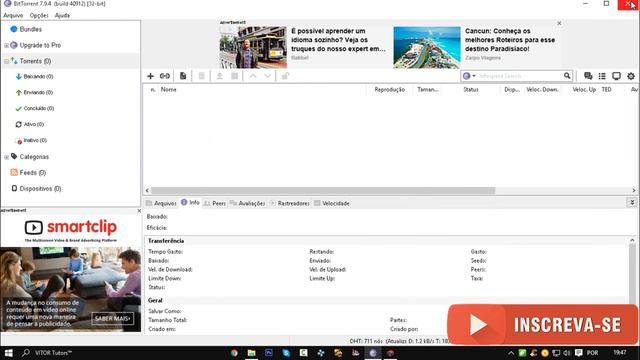Sort by TED column header

(x=607, y=89)
